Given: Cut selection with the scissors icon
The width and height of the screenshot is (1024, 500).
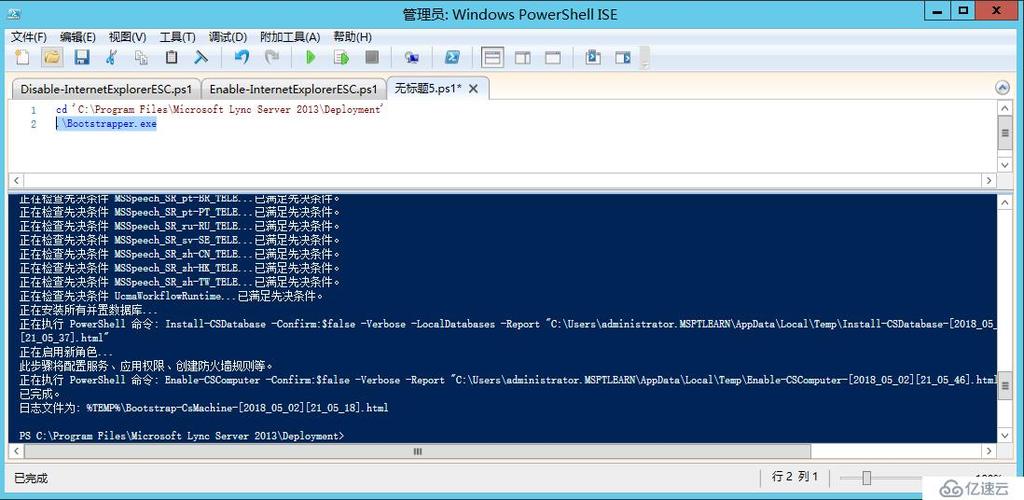Looking at the screenshot, I should pyautogui.click(x=112, y=57).
